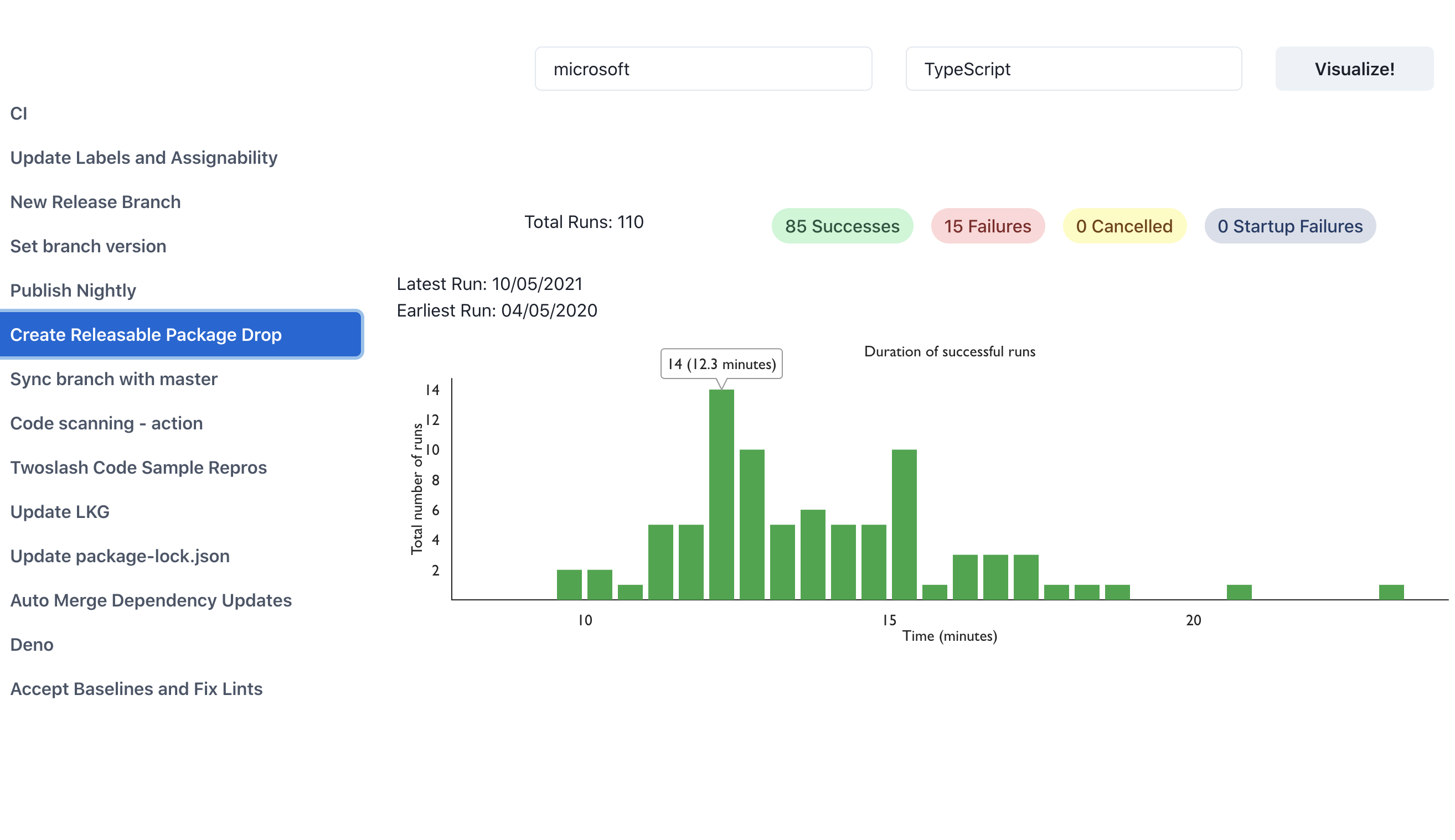This screenshot has height=840, width=1455.
Task: Choose Set branch version workflow
Action: [x=87, y=246]
